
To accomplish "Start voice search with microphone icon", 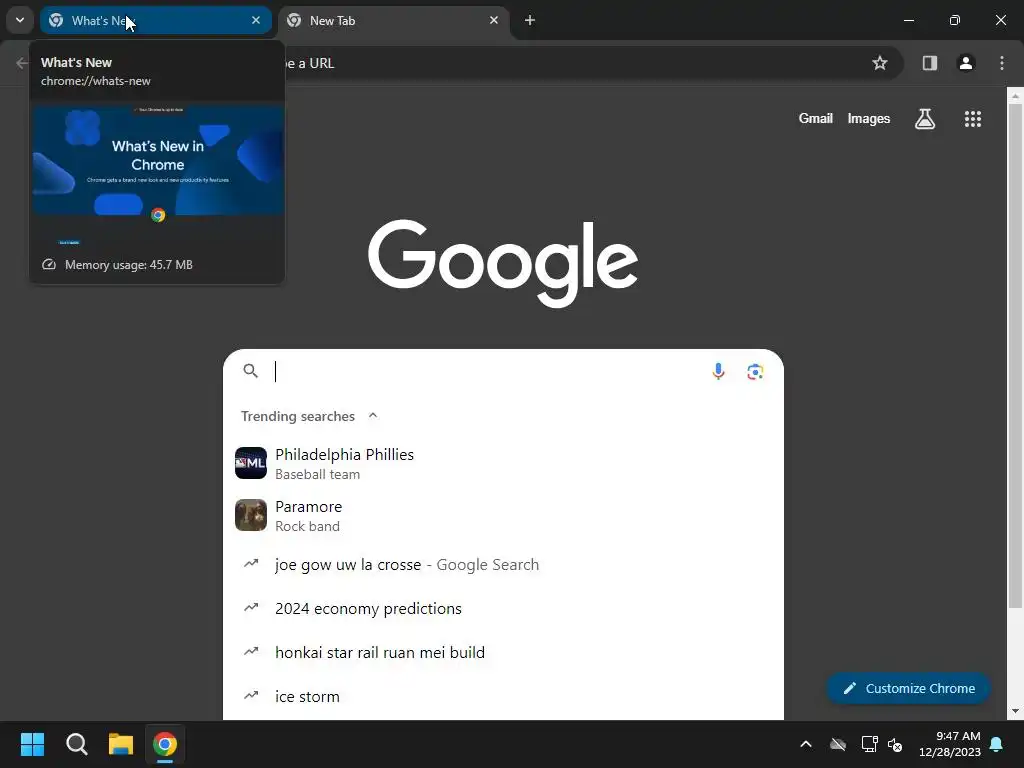I will tap(718, 372).
